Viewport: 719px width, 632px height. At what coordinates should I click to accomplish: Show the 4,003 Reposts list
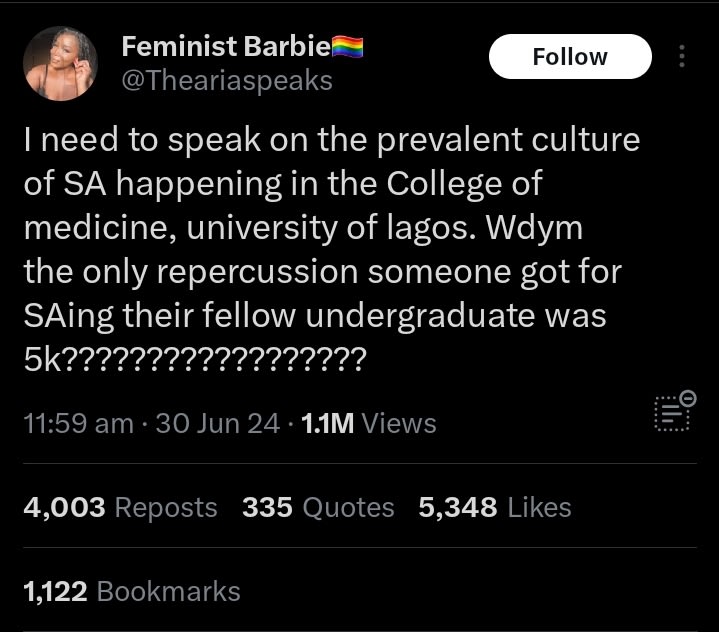tap(120, 507)
